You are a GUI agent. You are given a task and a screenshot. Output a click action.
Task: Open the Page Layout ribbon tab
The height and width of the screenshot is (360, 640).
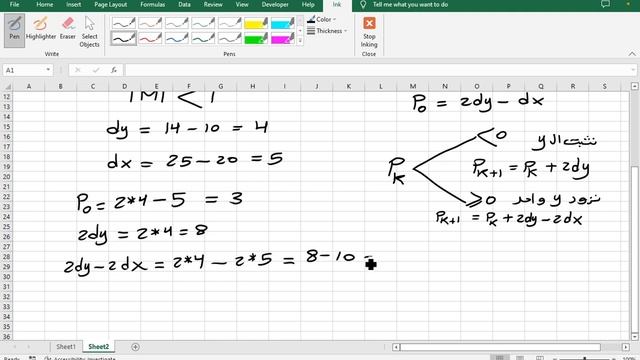pyautogui.click(x=111, y=4)
